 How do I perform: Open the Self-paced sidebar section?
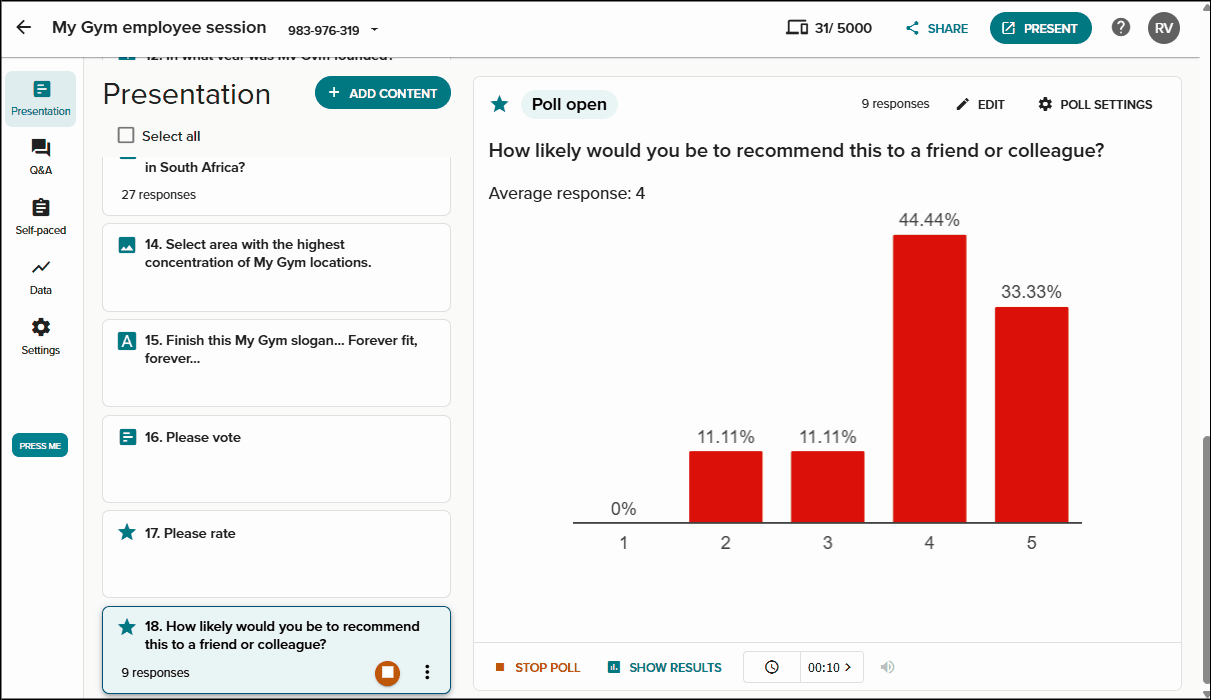tap(41, 217)
